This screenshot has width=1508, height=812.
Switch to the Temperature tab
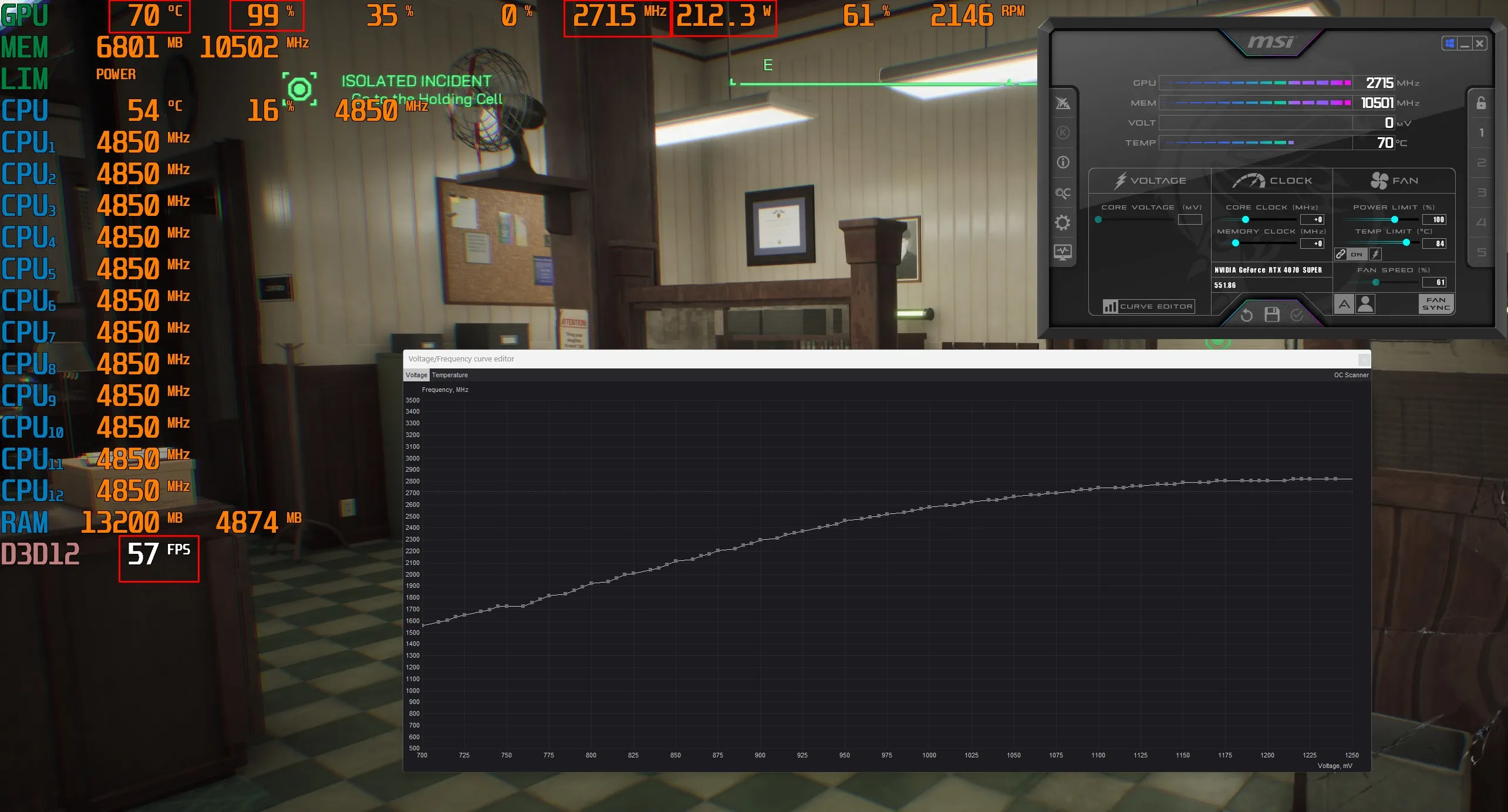(x=450, y=375)
